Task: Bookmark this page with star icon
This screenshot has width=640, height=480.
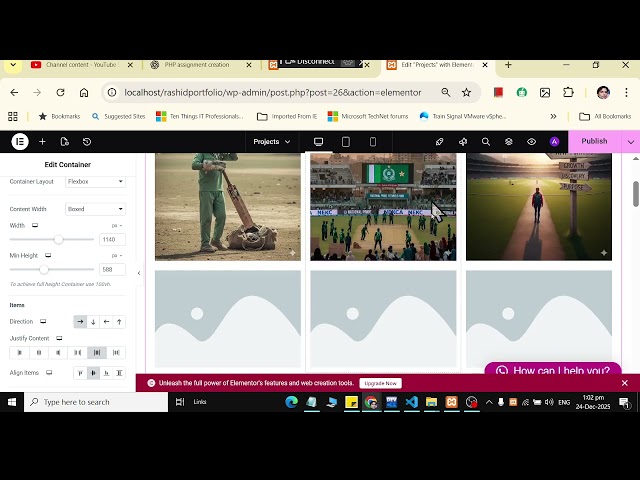Action: (466, 93)
